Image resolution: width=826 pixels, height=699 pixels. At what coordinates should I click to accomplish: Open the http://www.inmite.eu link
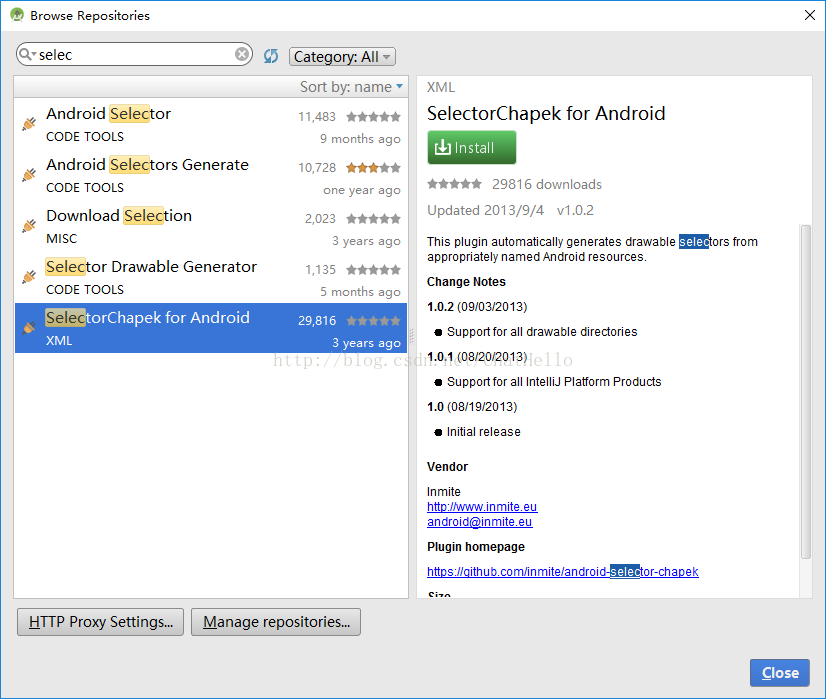click(x=482, y=507)
